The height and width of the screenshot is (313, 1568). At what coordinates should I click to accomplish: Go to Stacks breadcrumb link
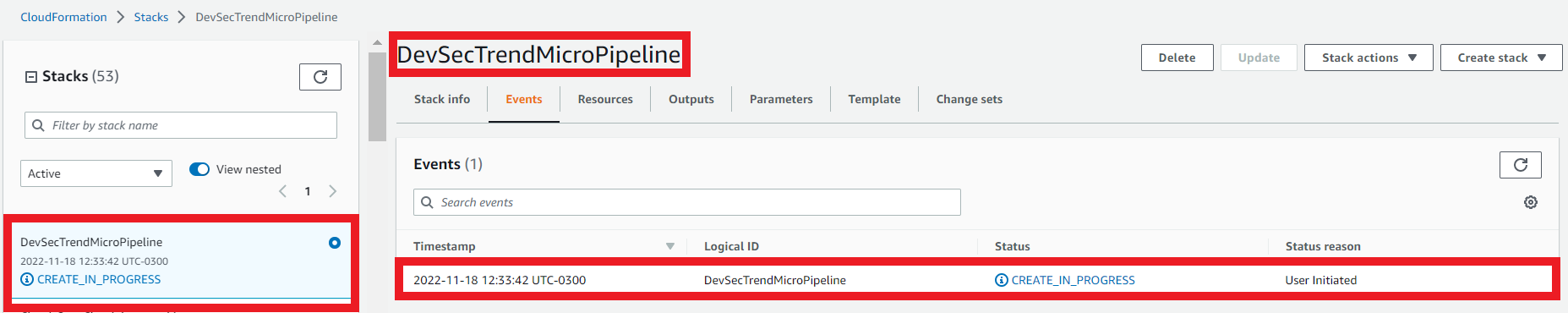click(151, 17)
